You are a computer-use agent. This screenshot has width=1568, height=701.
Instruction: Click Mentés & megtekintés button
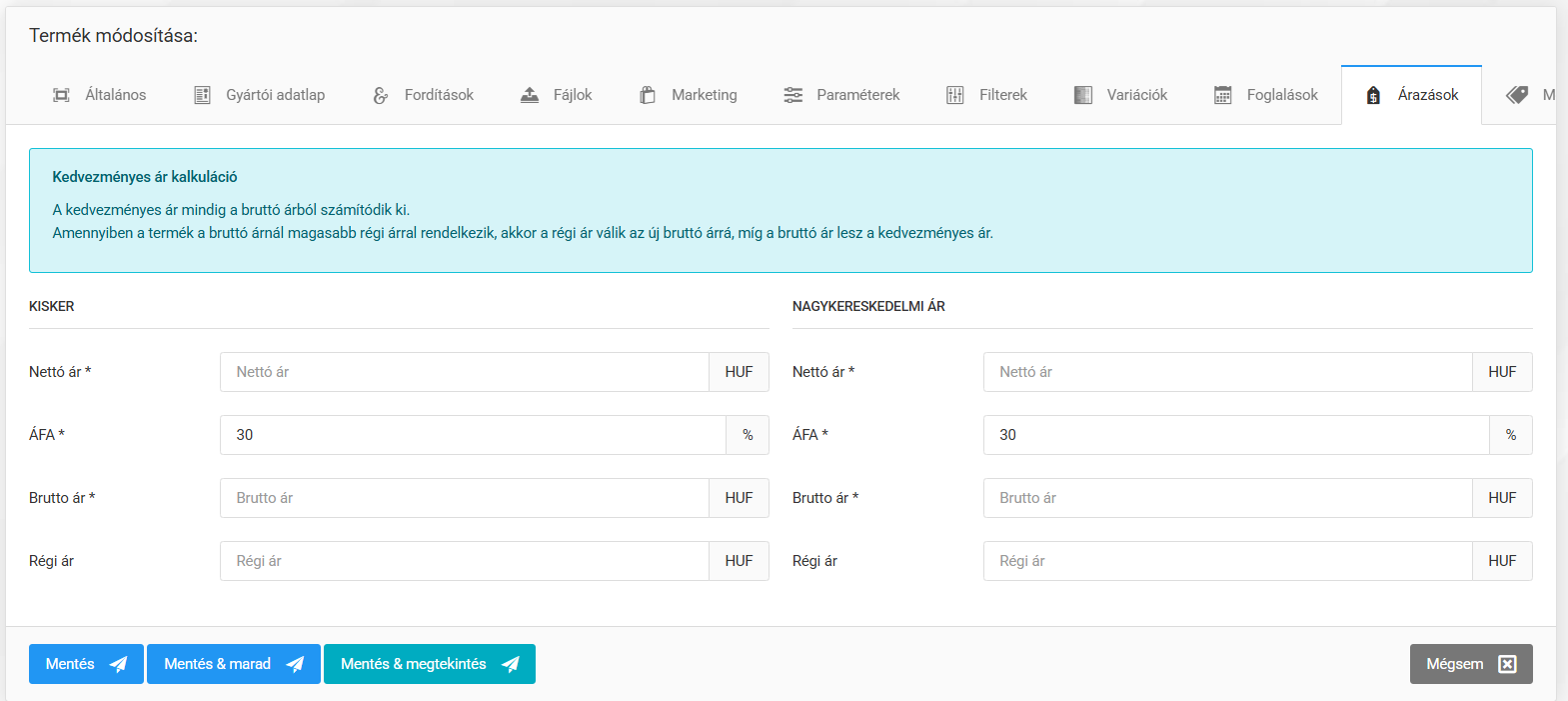tap(430, 664)
